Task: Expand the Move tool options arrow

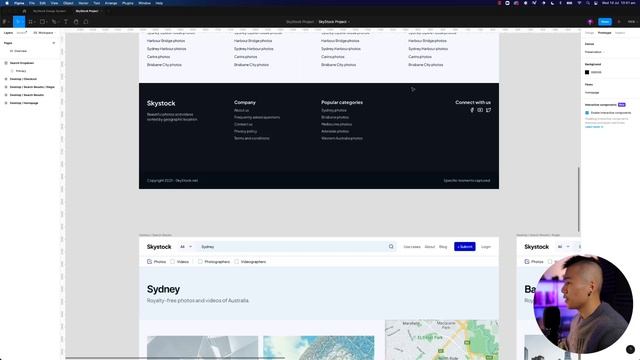Action: tap(22, 22)
